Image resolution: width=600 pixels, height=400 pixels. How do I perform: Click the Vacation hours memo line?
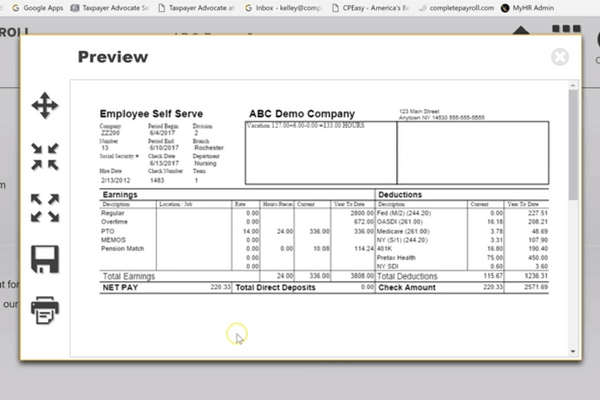(x=305, y=126)
